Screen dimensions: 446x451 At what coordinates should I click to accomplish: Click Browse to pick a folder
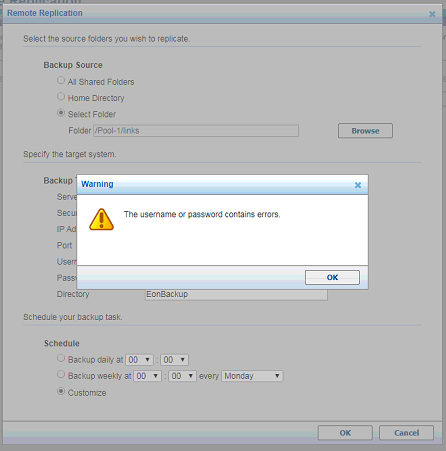(x=365, y=131)
